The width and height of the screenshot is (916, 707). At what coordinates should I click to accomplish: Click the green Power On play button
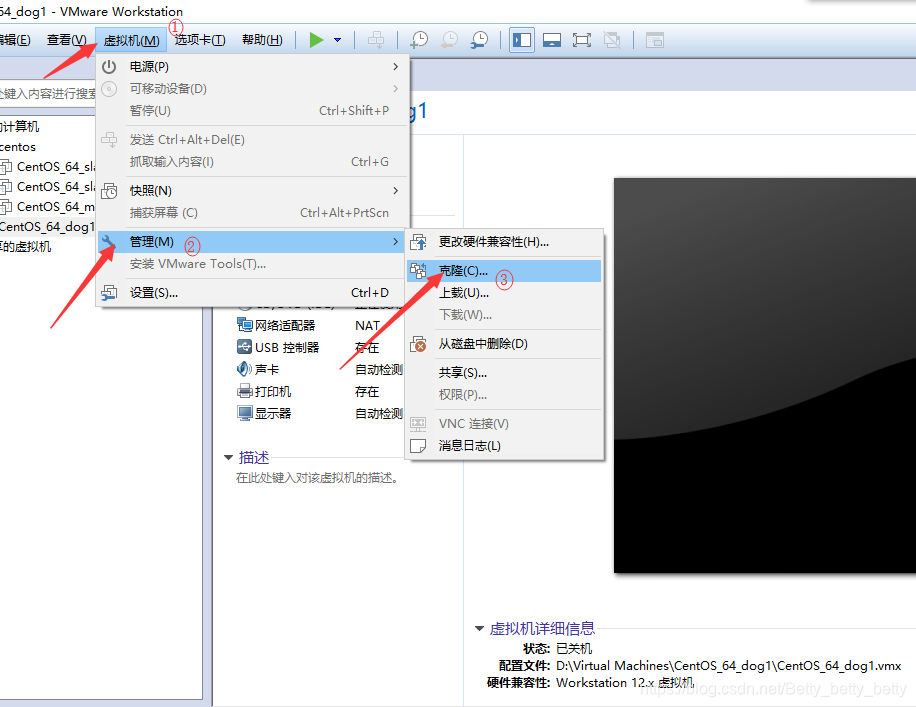click(x=316, y=40)
